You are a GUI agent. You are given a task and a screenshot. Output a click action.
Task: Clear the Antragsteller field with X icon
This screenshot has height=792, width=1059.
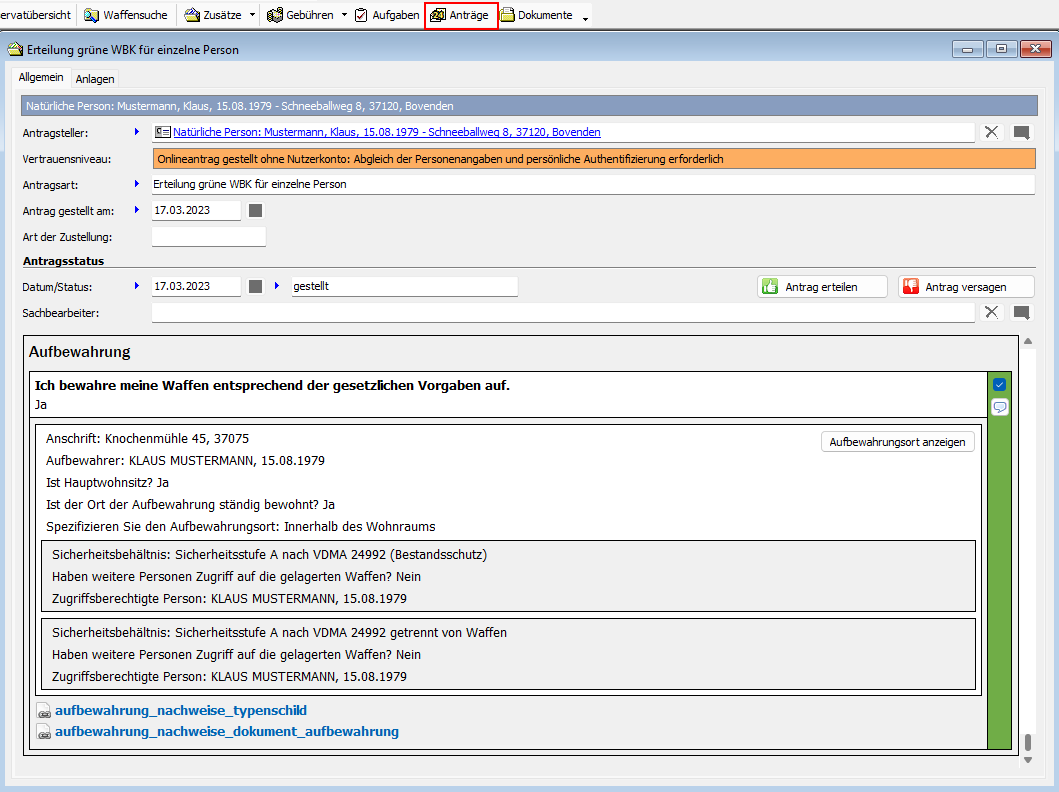tap(991, 132)
